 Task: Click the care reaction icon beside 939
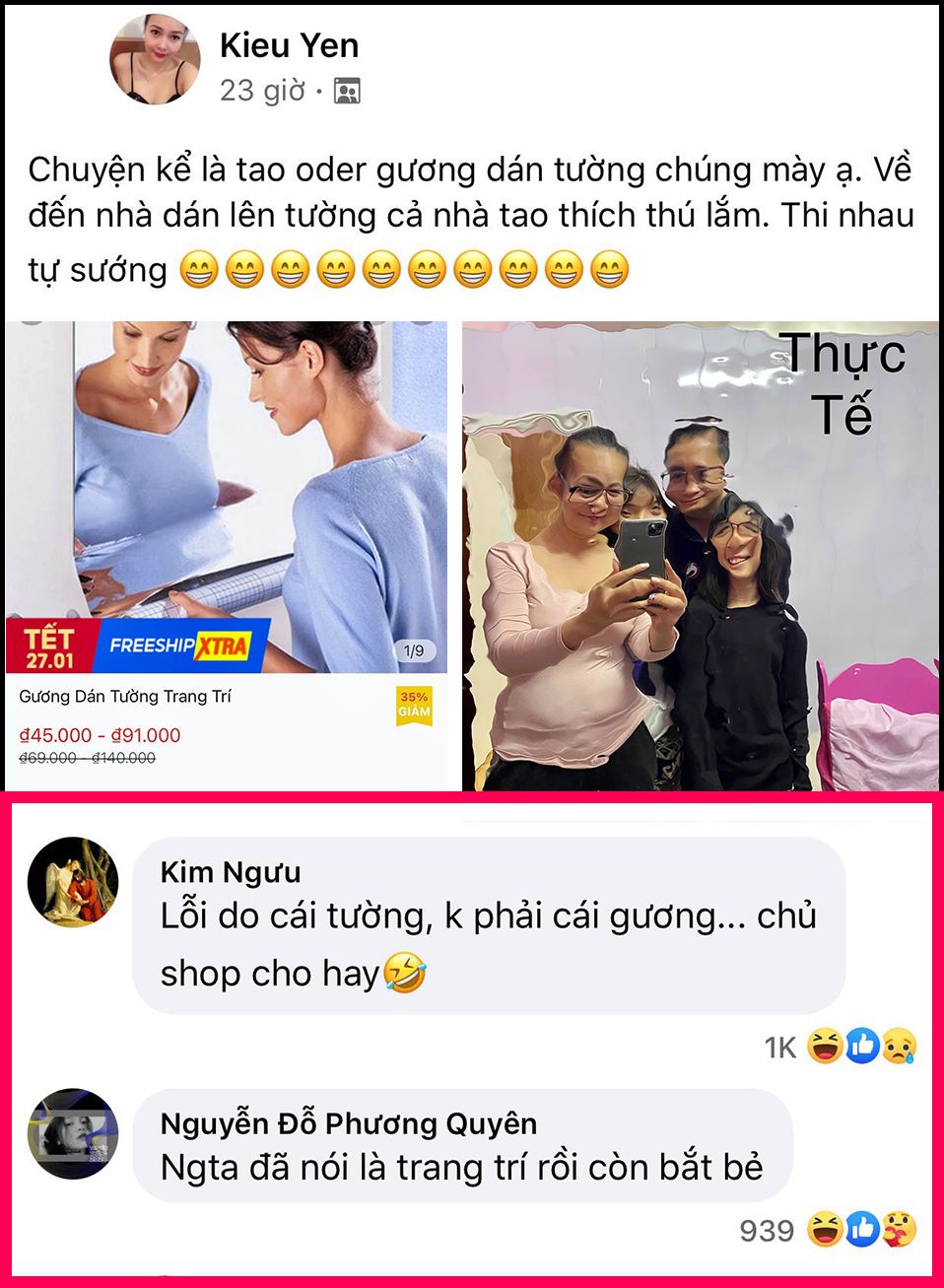898,1229
